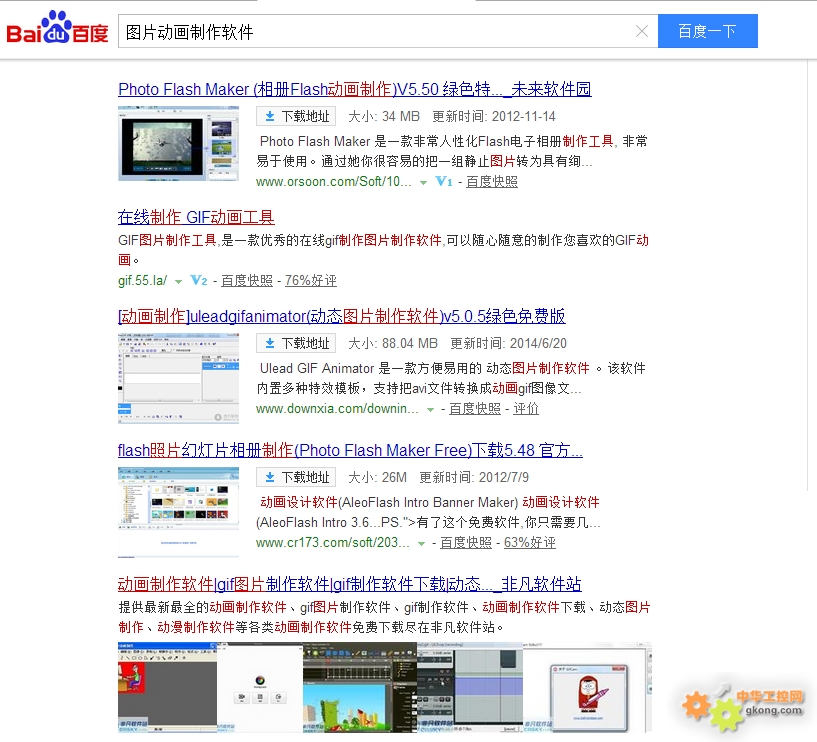817x742 pixels.
Task: Click the 评价 link for downxia.com
Action: tap(526, 409)
